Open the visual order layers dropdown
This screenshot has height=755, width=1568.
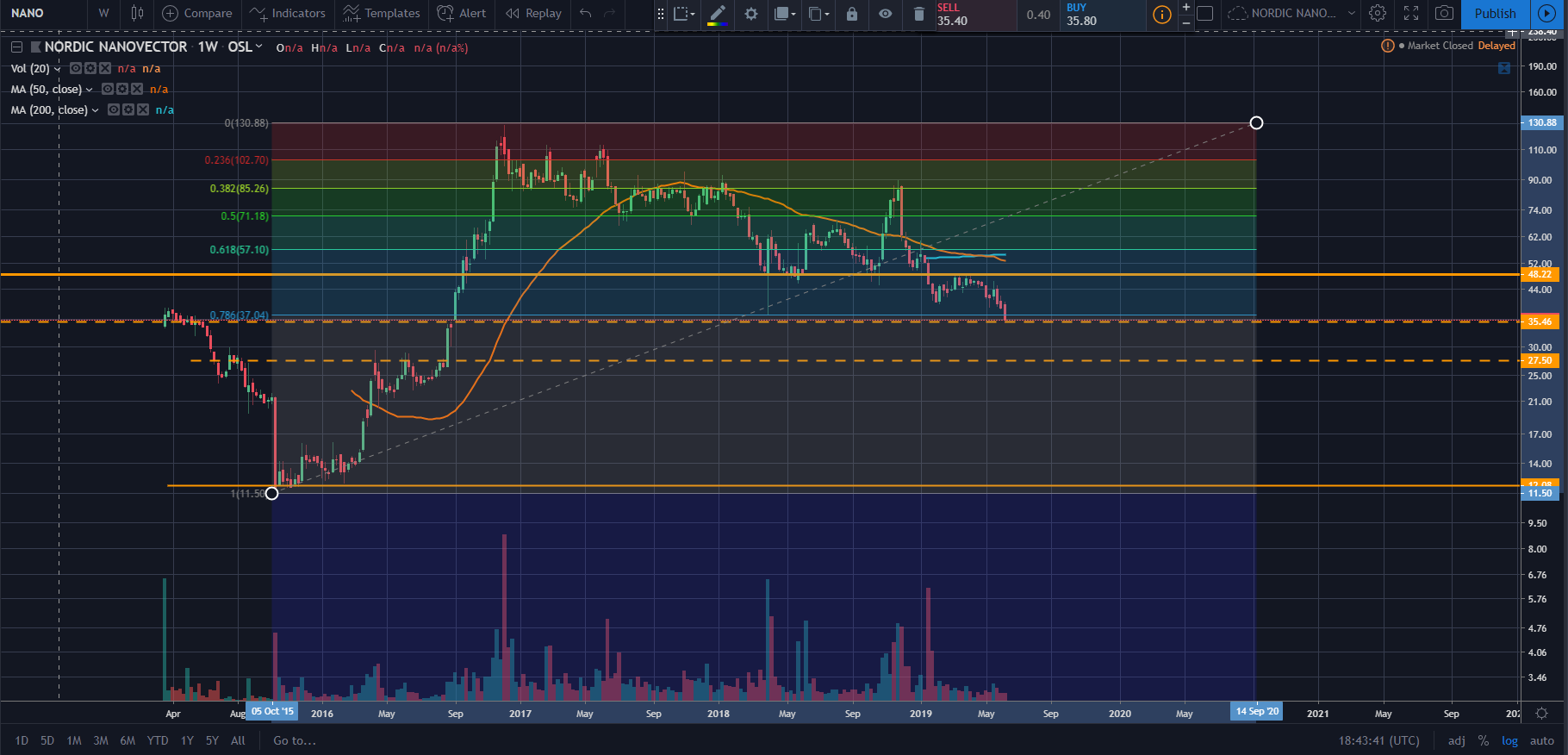[787, 14]
